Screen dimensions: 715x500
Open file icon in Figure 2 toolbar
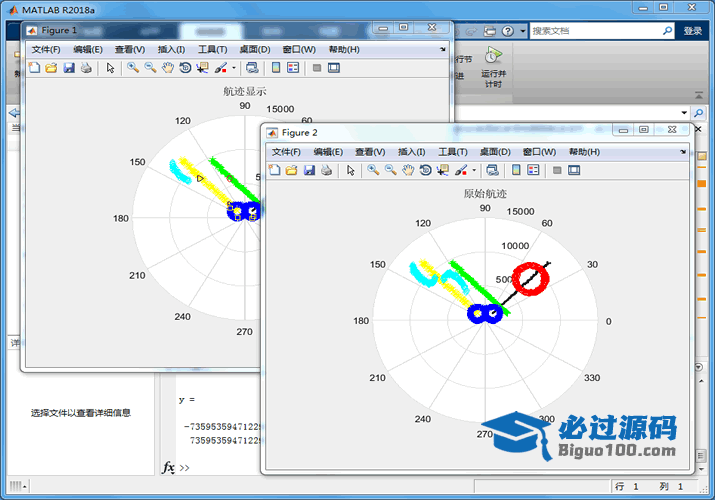click(291, 171)
